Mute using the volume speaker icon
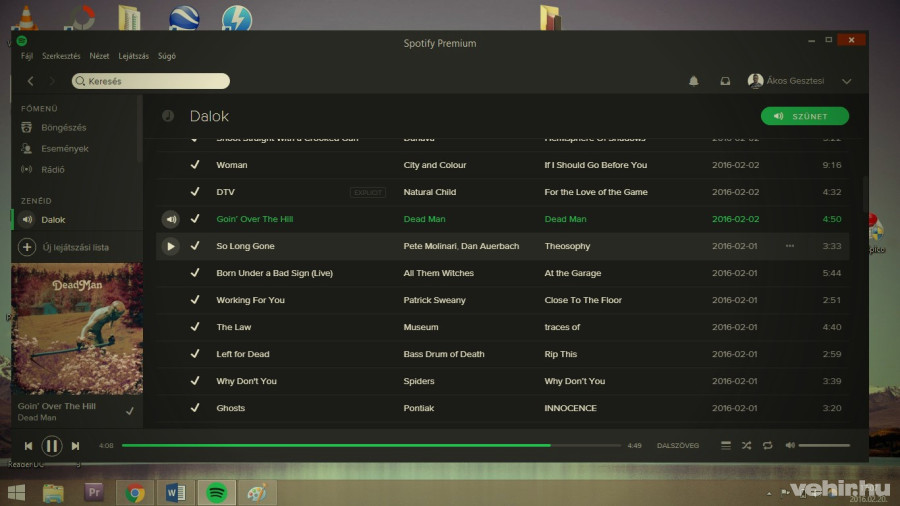The width and height of the screenshot is (900, 506). (x=790, y=445)
